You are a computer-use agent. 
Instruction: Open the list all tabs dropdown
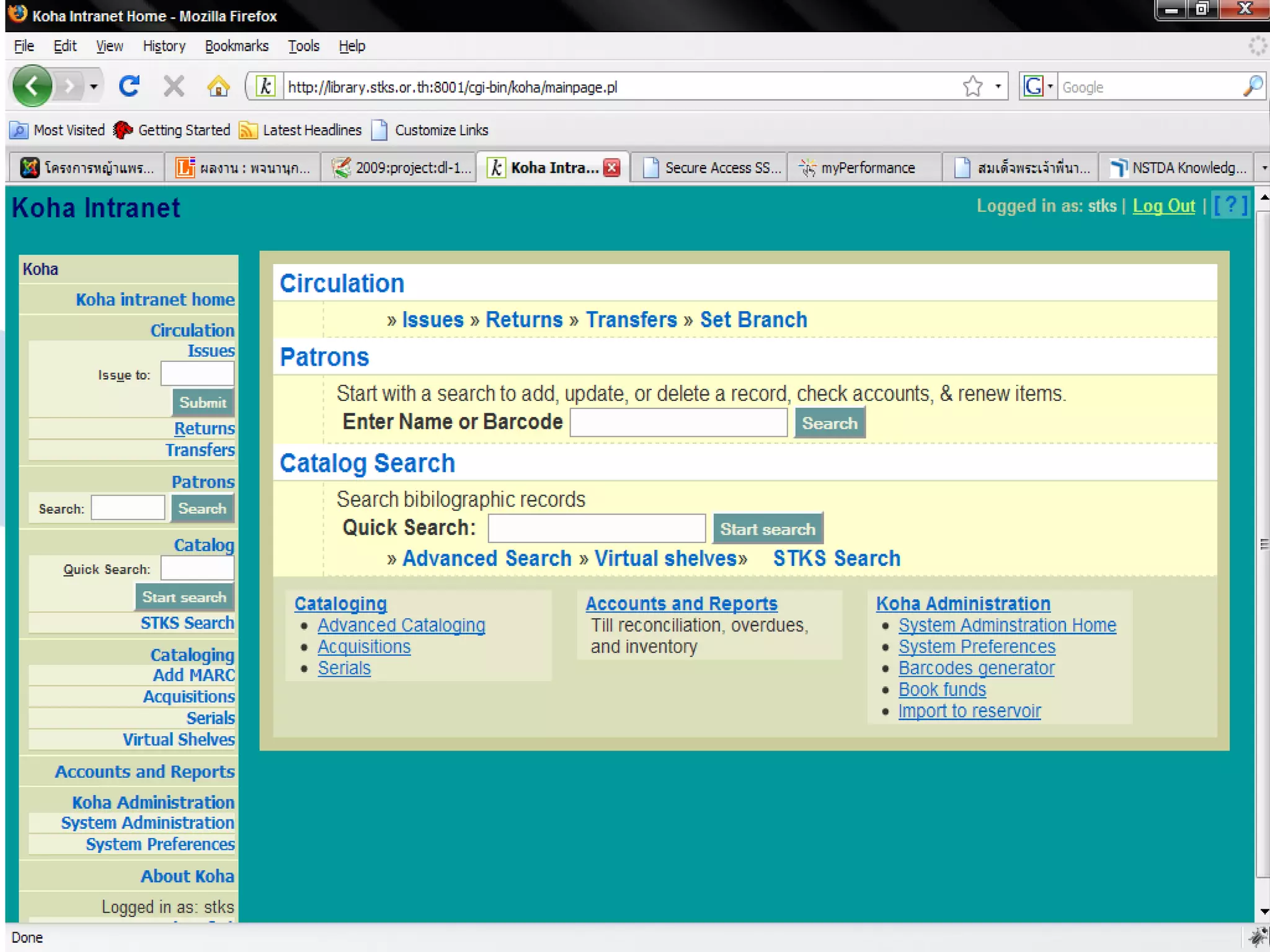[x=1263, y=167]
